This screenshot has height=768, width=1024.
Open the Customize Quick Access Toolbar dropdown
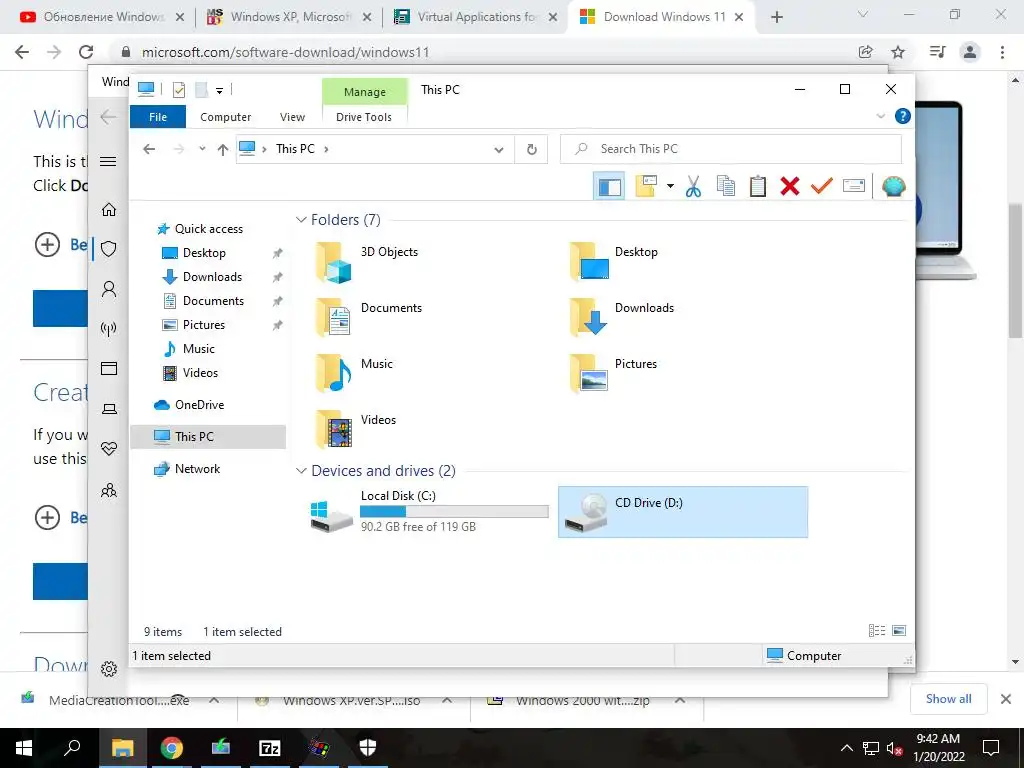click(x=219, y=90)
